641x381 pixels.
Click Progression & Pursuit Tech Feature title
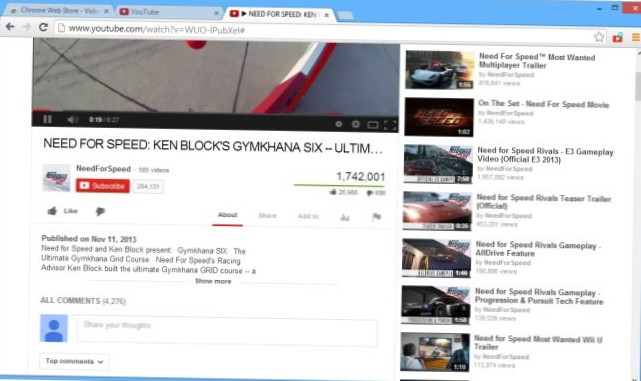tap(539, 296)
